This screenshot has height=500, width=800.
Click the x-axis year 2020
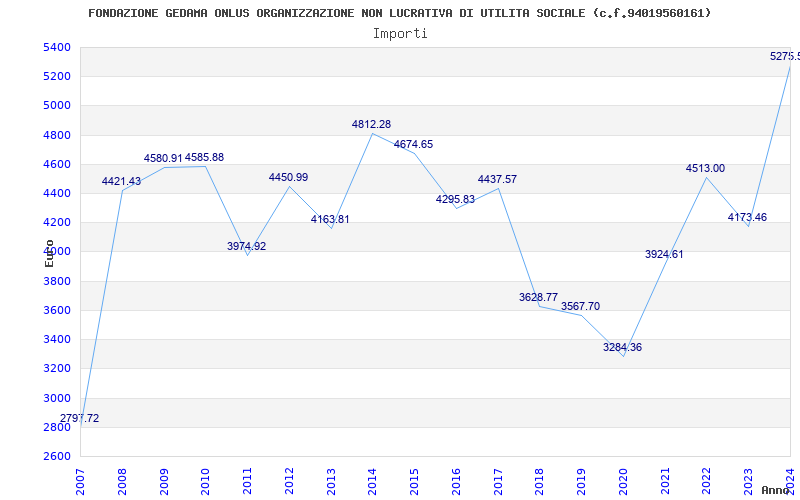[x=623, y=482]
